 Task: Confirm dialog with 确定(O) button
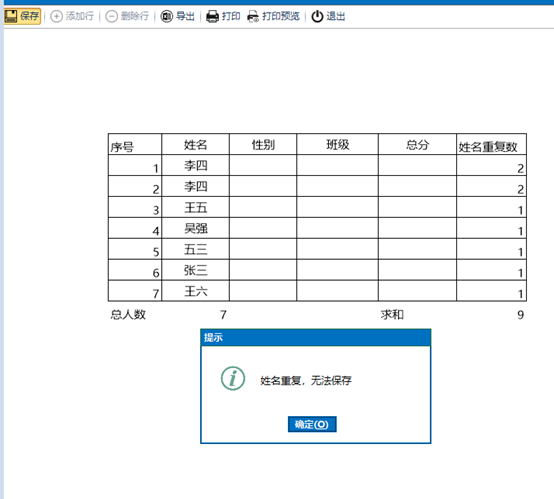click(x=312, y=424)
